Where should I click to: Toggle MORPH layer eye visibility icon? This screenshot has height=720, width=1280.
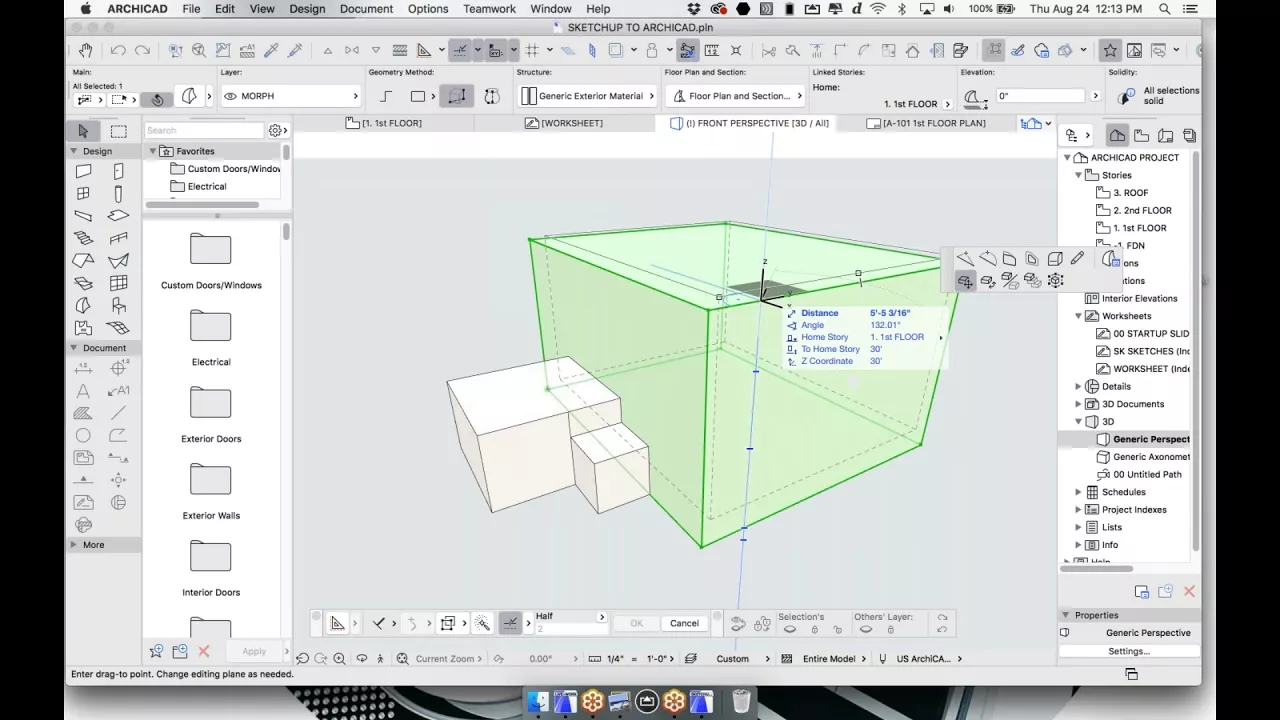pos(231,96)
